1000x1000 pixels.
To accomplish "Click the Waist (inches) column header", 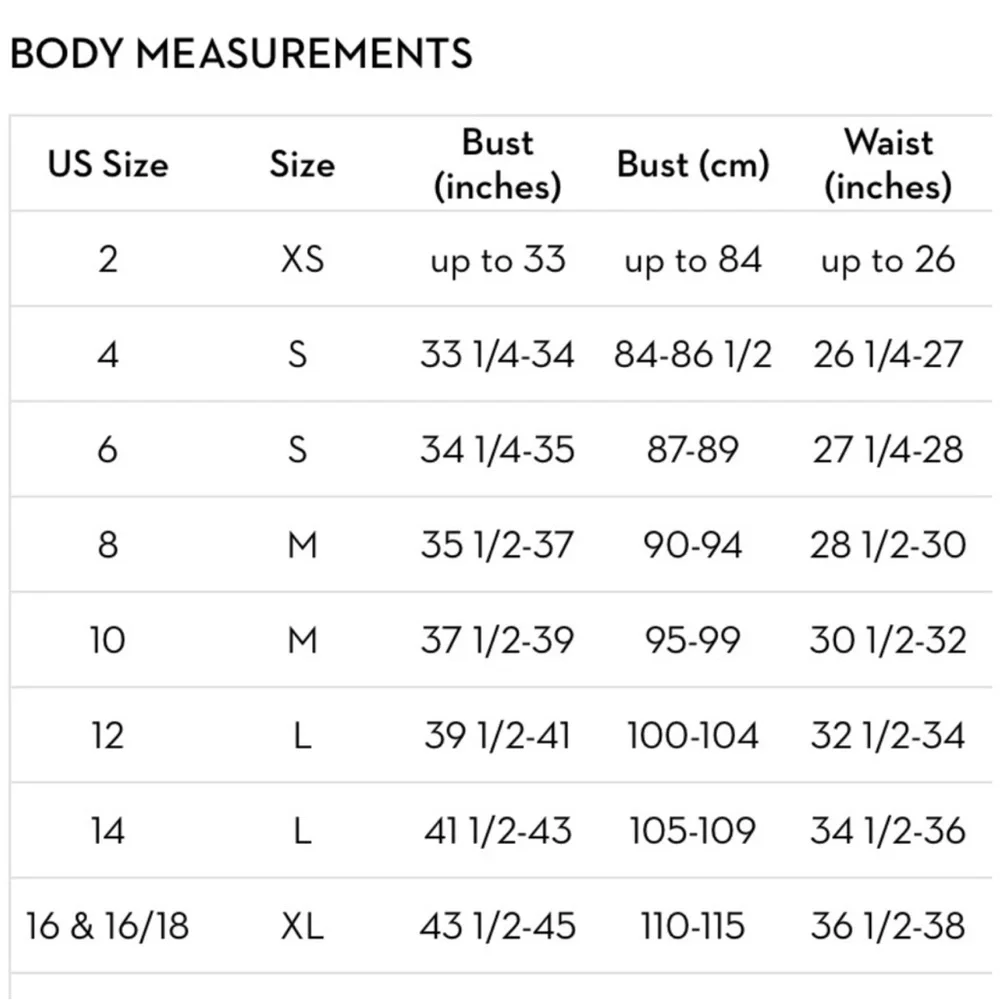I will (x=887, y=164).
